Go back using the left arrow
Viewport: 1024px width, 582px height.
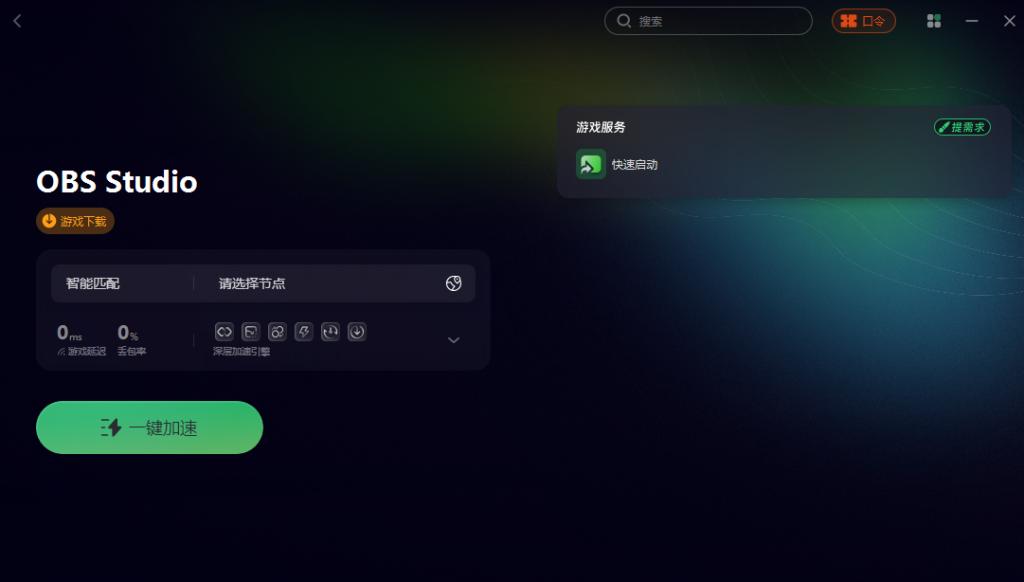[x=18, y=22]
